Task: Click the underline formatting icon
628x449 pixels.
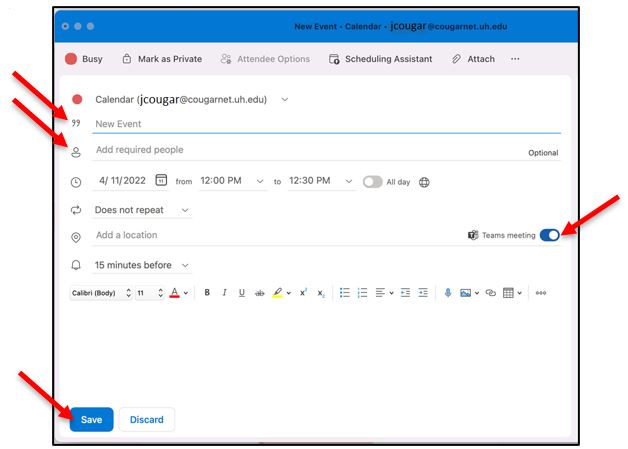Action: [242, 293]
